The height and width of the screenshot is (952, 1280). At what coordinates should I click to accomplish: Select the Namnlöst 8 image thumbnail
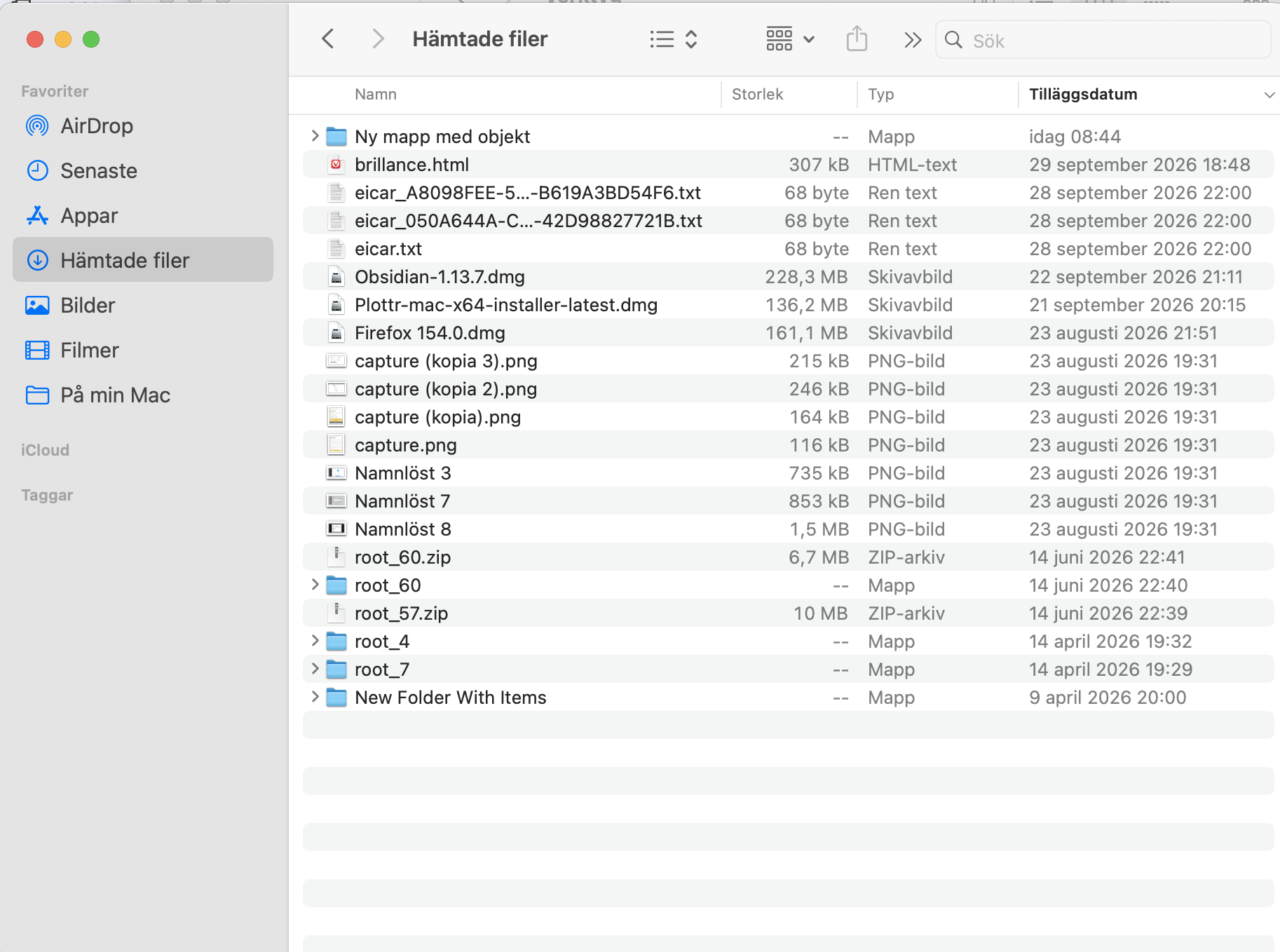336,529
